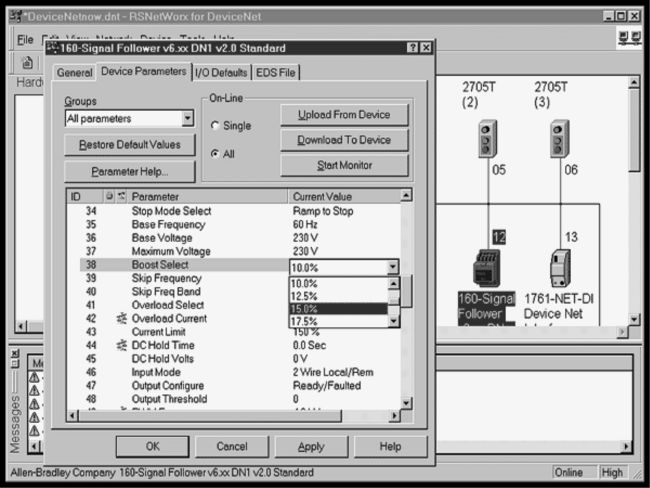Screen dimensions: 650x488
Task: Toggle the Boost Select value dropdown arrow
Action: [393, 267]
